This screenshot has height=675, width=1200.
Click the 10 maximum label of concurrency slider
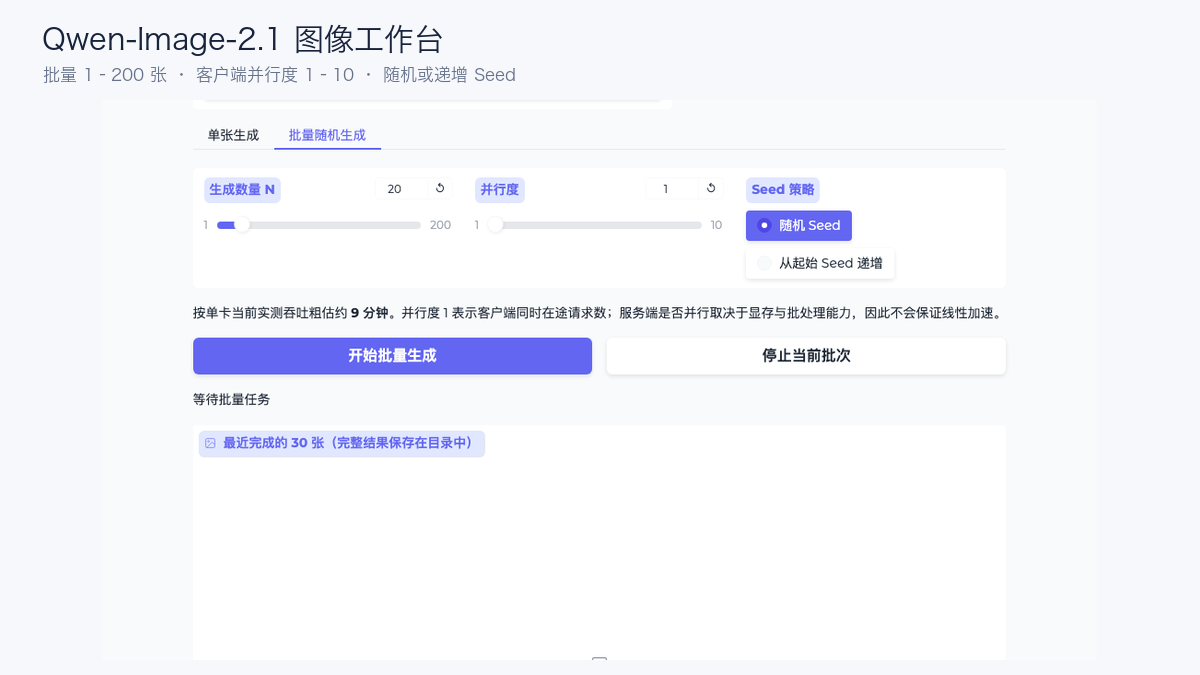716,225
